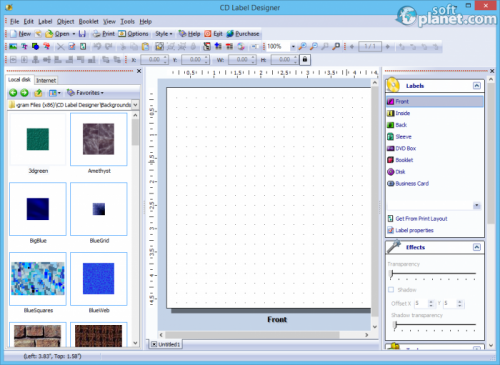Click Get From Print Layout
500x365 pixels.
coord(417,219)
